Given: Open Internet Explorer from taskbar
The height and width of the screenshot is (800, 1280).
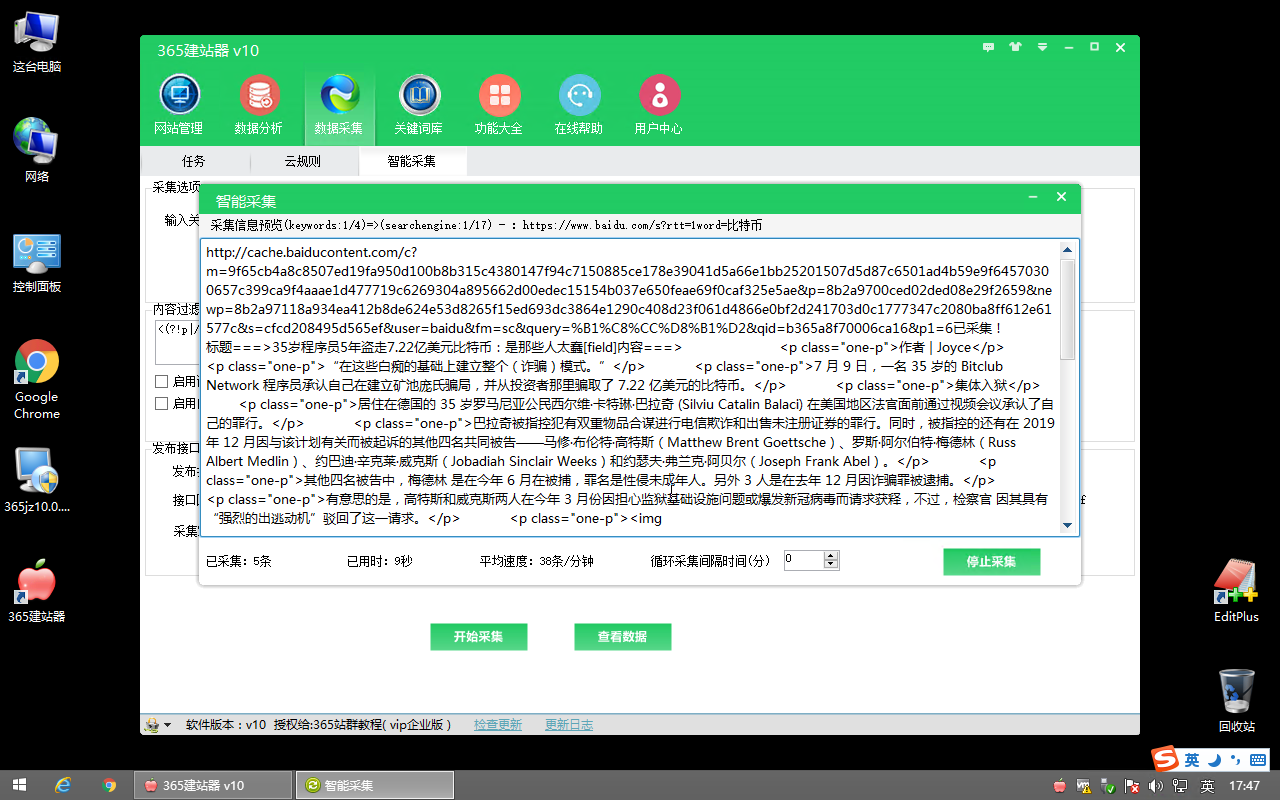Looking at the screenshot, I should click(64, 785).
